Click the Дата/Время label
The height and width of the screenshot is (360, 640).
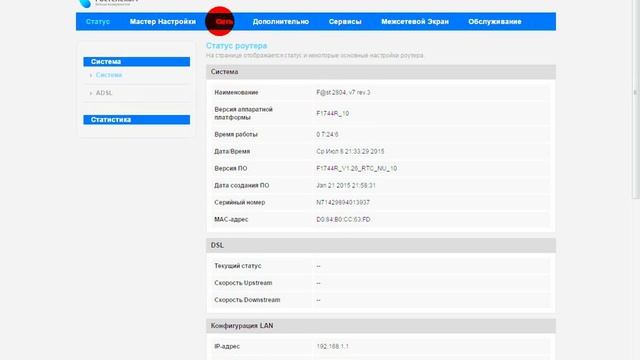click(232, 151)
